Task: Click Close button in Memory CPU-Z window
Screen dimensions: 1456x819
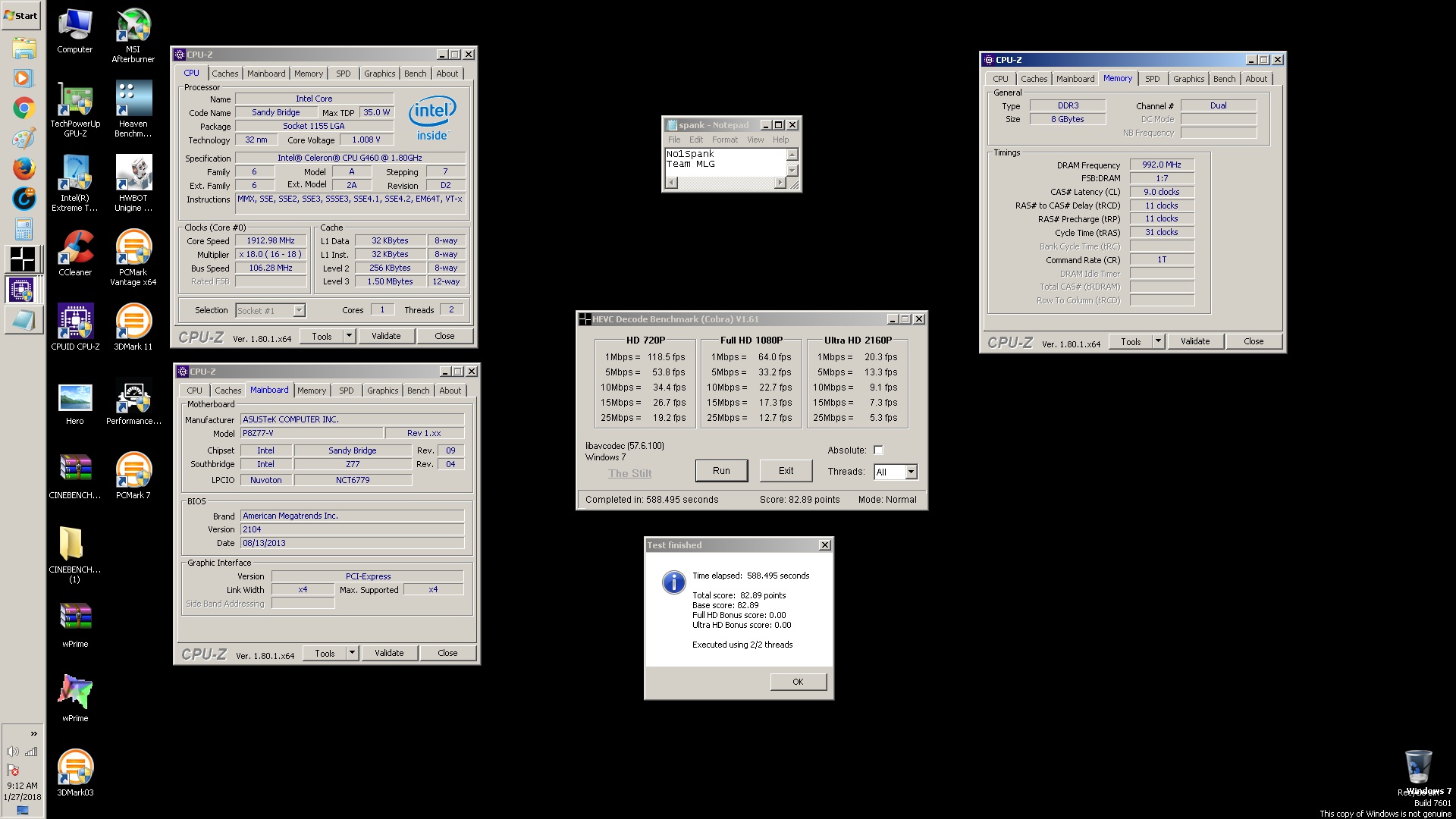Action: [1254, 341]
